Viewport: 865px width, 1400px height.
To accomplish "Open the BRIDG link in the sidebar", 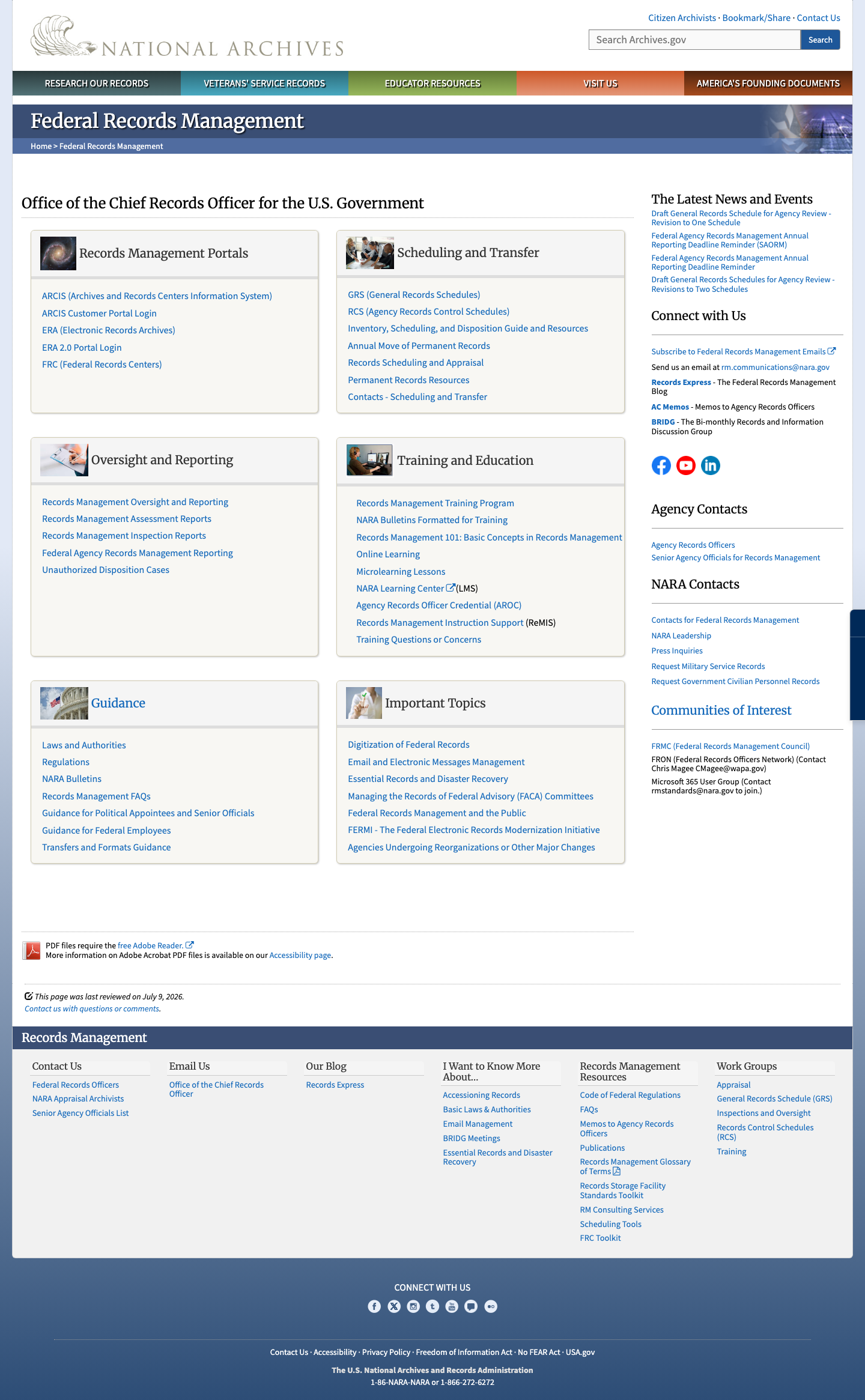I will coord(663,422).
